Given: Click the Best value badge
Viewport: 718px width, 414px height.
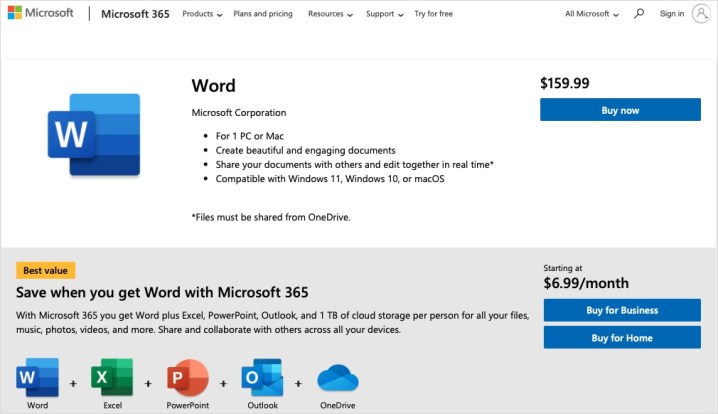Looking at the screenshot, I should tap(45, 270).
